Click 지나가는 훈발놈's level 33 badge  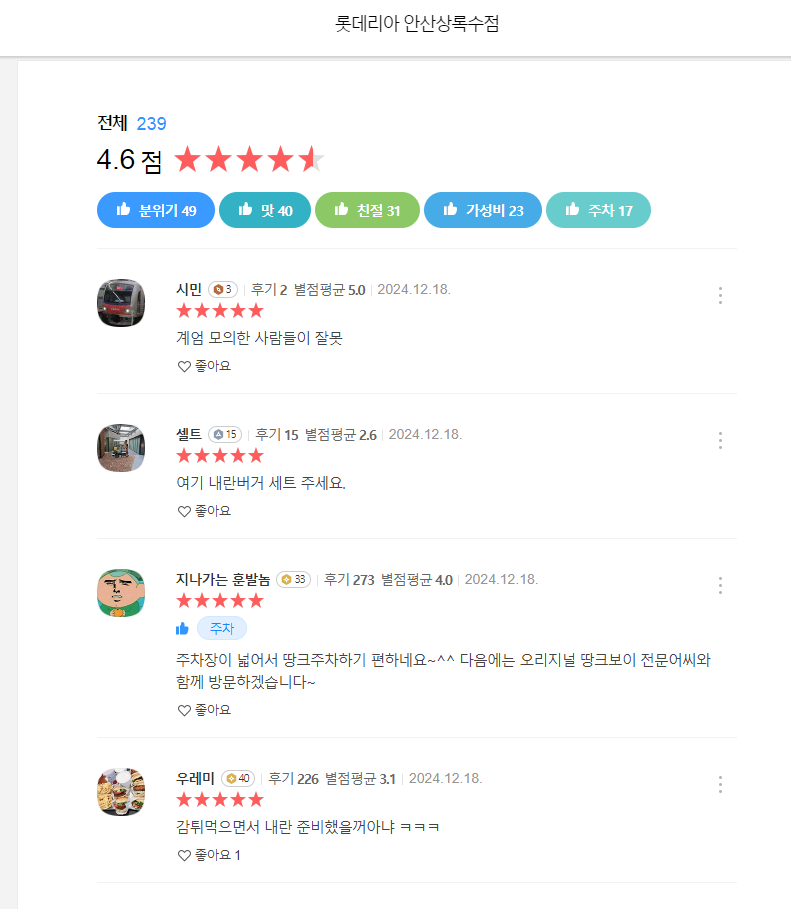click(x=293, y=579)
